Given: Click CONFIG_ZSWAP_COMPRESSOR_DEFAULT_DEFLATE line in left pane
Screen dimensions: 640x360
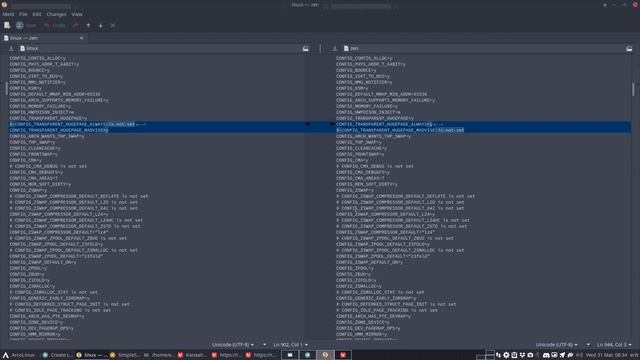Looking at the screenshot, I should 79,196.
